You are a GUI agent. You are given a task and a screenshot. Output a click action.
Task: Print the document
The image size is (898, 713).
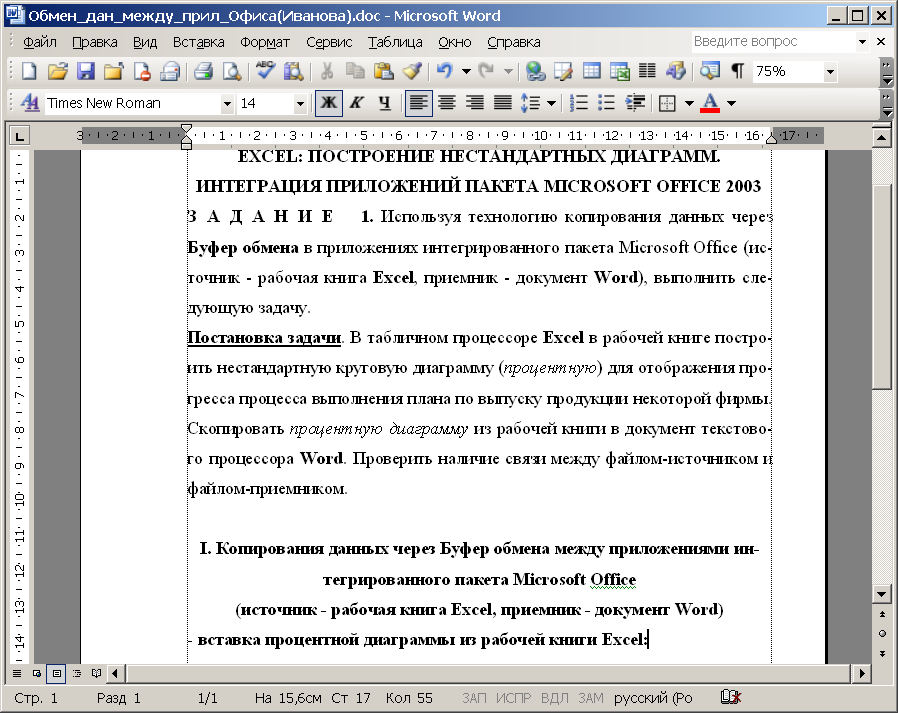pos(203,72)
